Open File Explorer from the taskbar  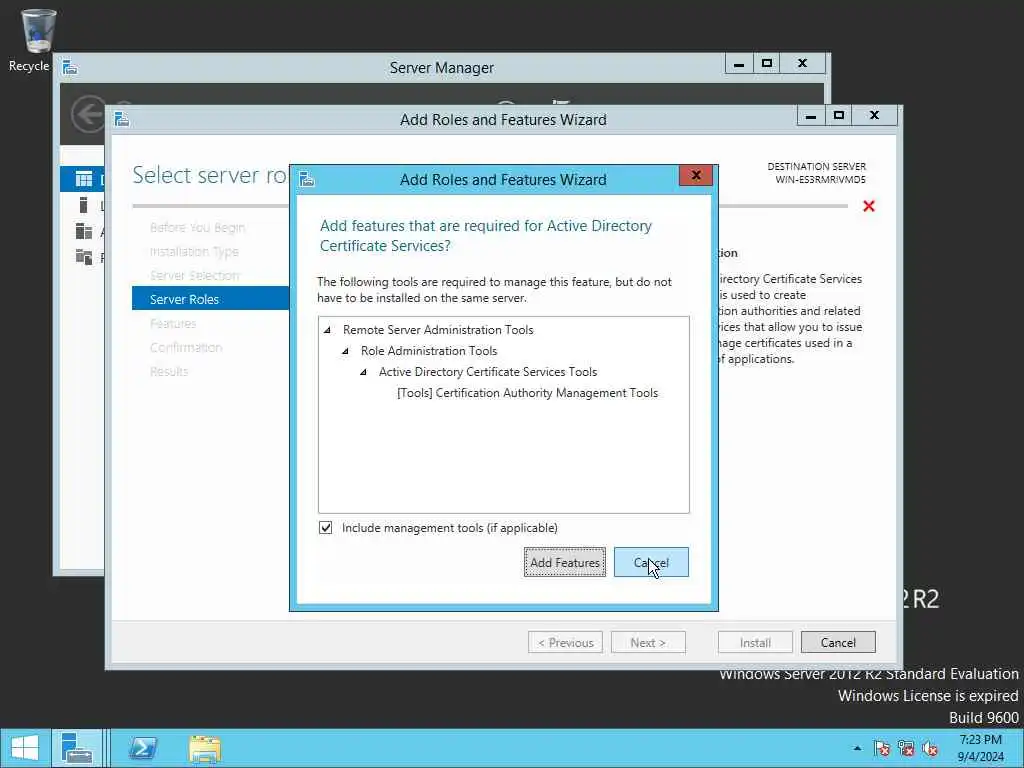(204, 749)
